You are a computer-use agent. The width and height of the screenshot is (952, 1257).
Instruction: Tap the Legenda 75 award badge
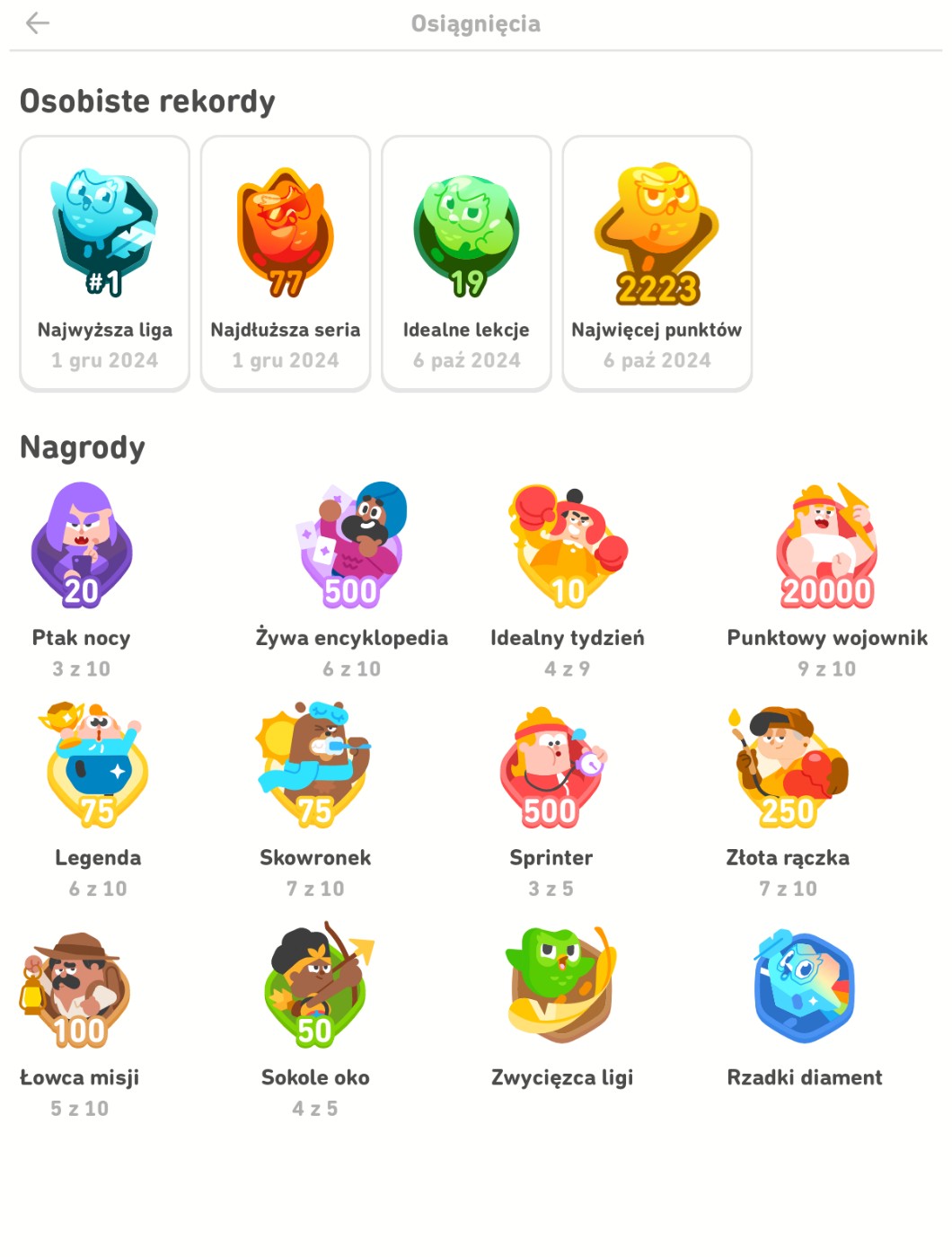(97, 766)
